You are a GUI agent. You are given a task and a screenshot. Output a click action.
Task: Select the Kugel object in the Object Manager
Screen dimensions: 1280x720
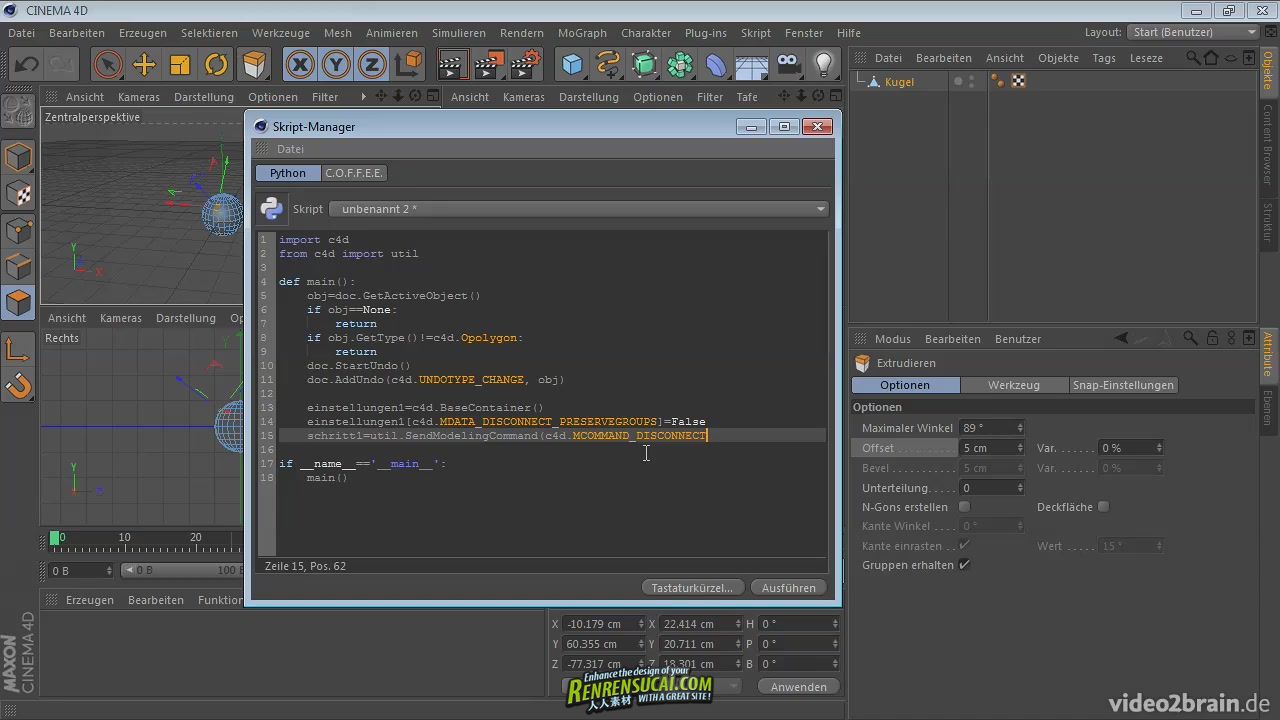click(x=899, y=82)
